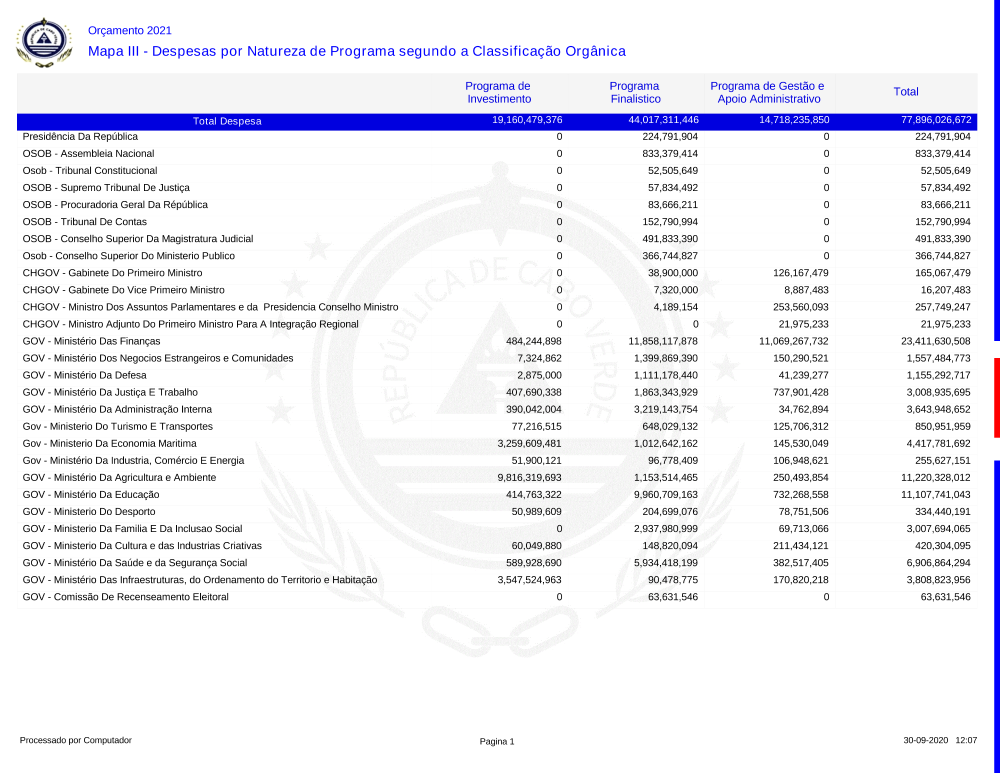1000x773 pixels.
Task: Click the 'Programa de Investimento' column header
Action: pyautogui.click(x=498, y=93)
